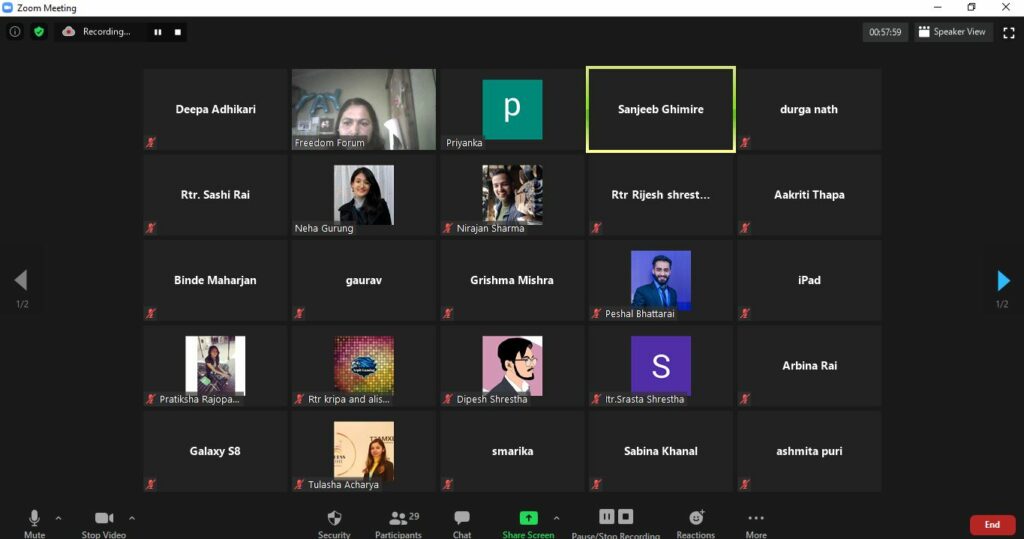Pause the recording in top bar
1024x539 pixels.
coord(157,32)
